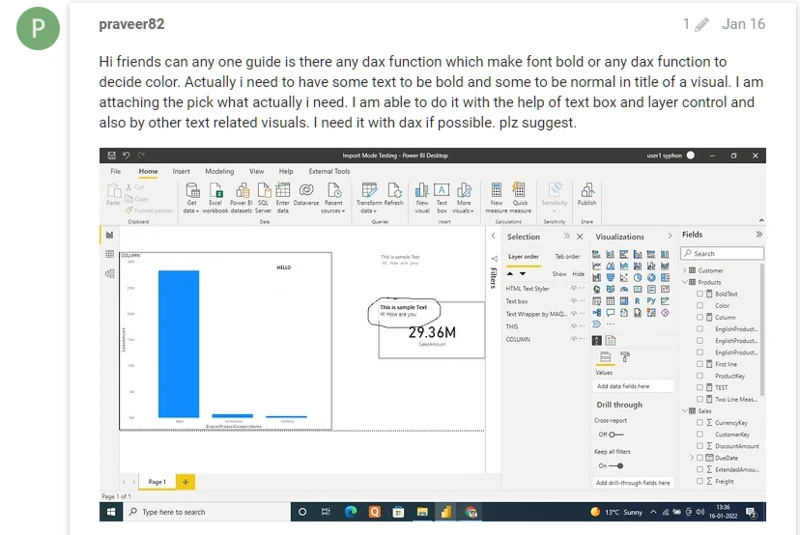Switch to Data view in left sidebar
The height and width of the screenshot is (535, 800).
(109, 254)
